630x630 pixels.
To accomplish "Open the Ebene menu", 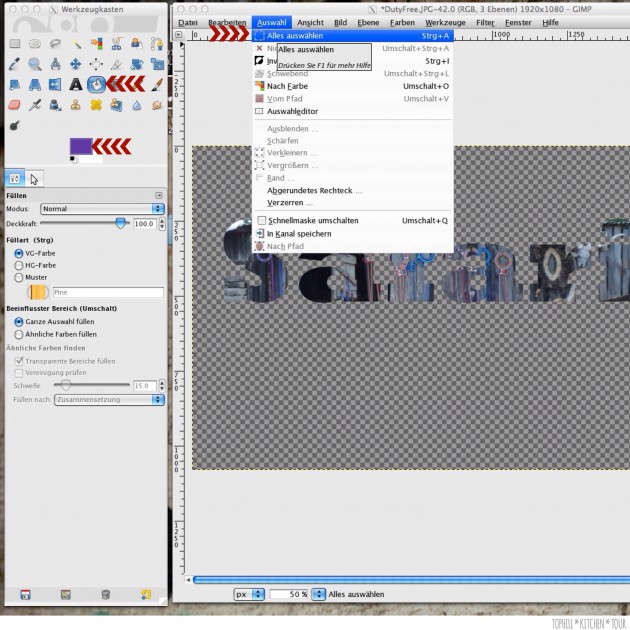I will (x=368, y=22).
